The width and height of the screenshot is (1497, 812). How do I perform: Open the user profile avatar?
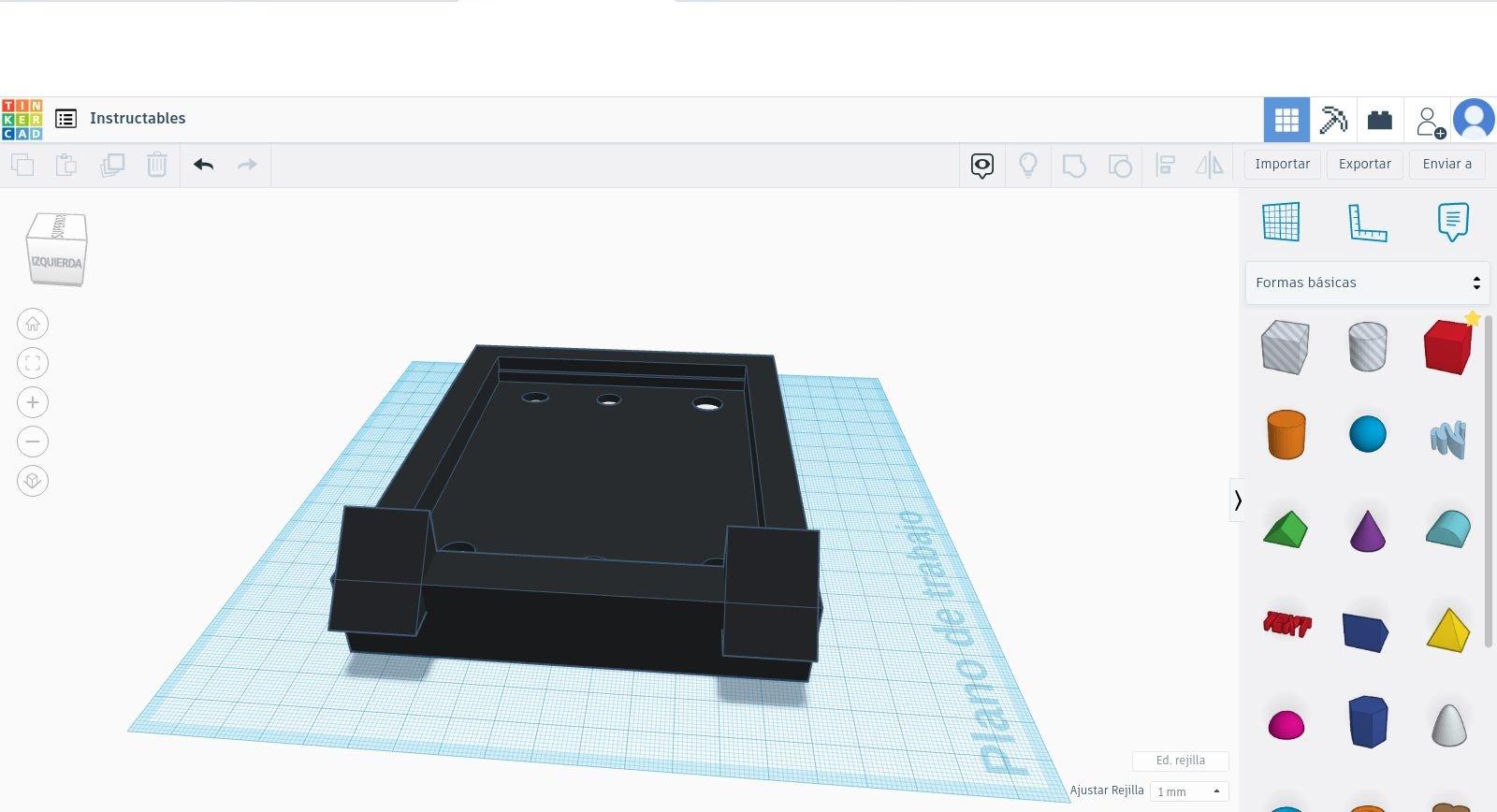(x=1475, y=120)
